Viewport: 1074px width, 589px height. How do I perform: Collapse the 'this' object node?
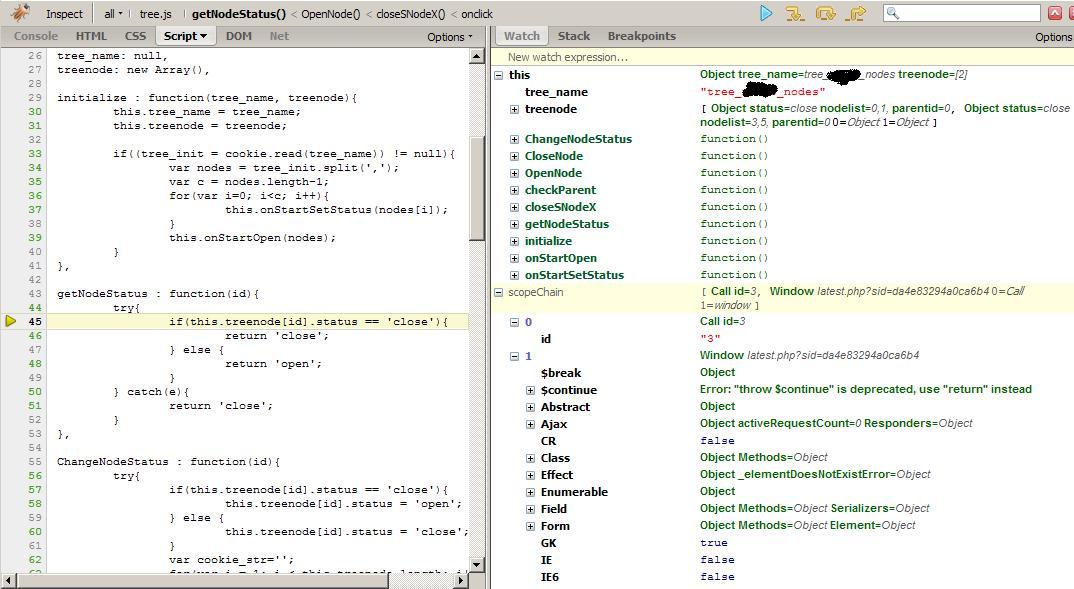pyautogui.click(x=498, y=75)
